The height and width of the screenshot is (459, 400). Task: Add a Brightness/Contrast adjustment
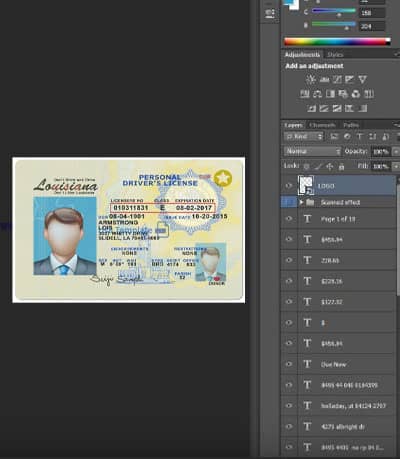pyautogui.click(x=311, y=79)
